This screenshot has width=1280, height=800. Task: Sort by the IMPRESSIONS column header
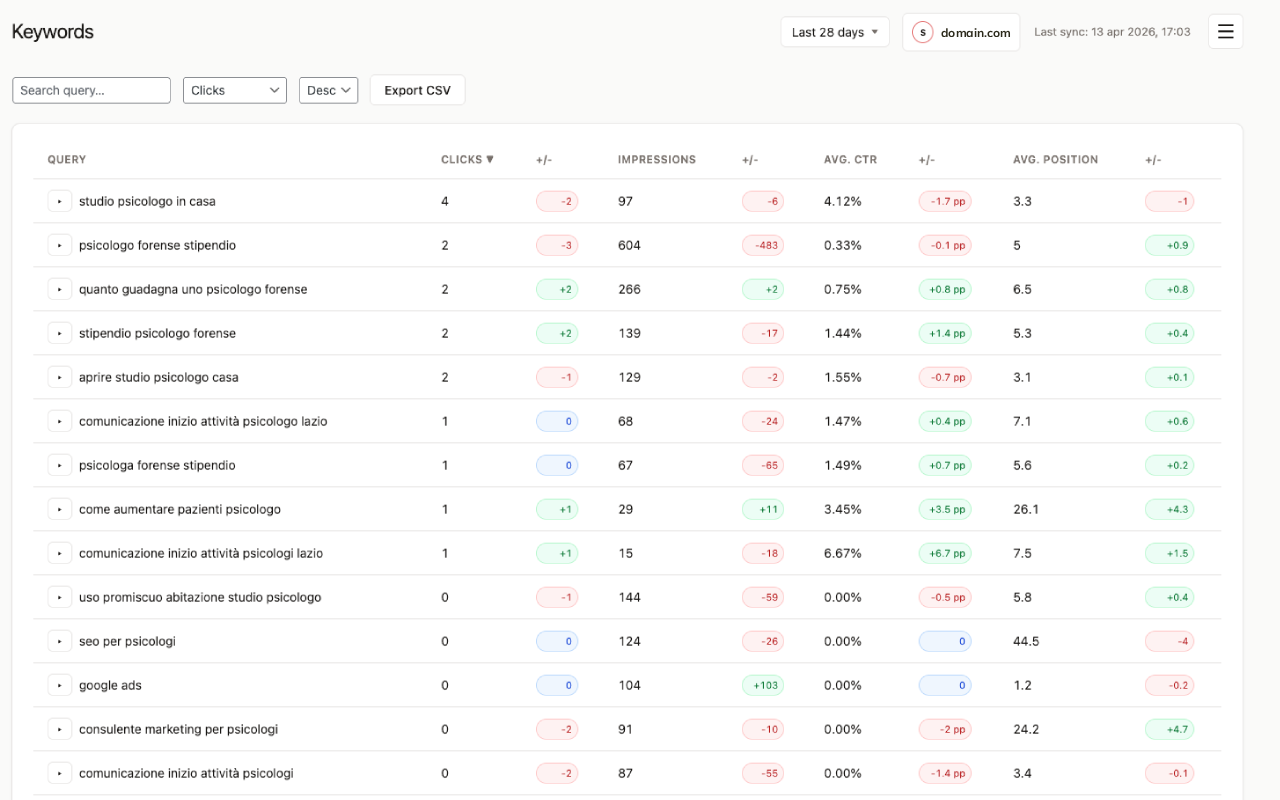[x=656, y=159]
